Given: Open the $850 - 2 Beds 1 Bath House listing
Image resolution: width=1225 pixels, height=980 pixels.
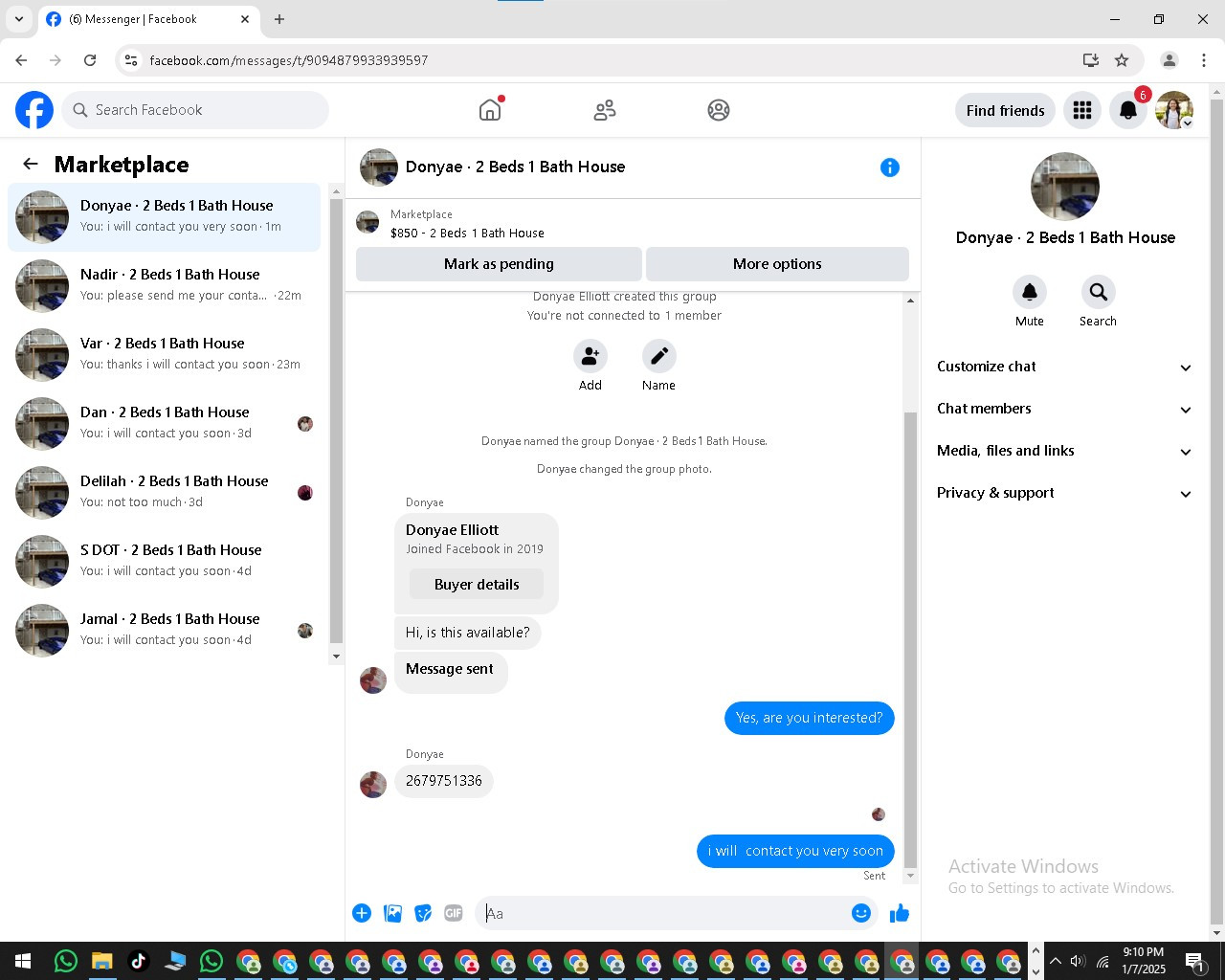Looking at the screenshot, I should [x=467, y=234].
